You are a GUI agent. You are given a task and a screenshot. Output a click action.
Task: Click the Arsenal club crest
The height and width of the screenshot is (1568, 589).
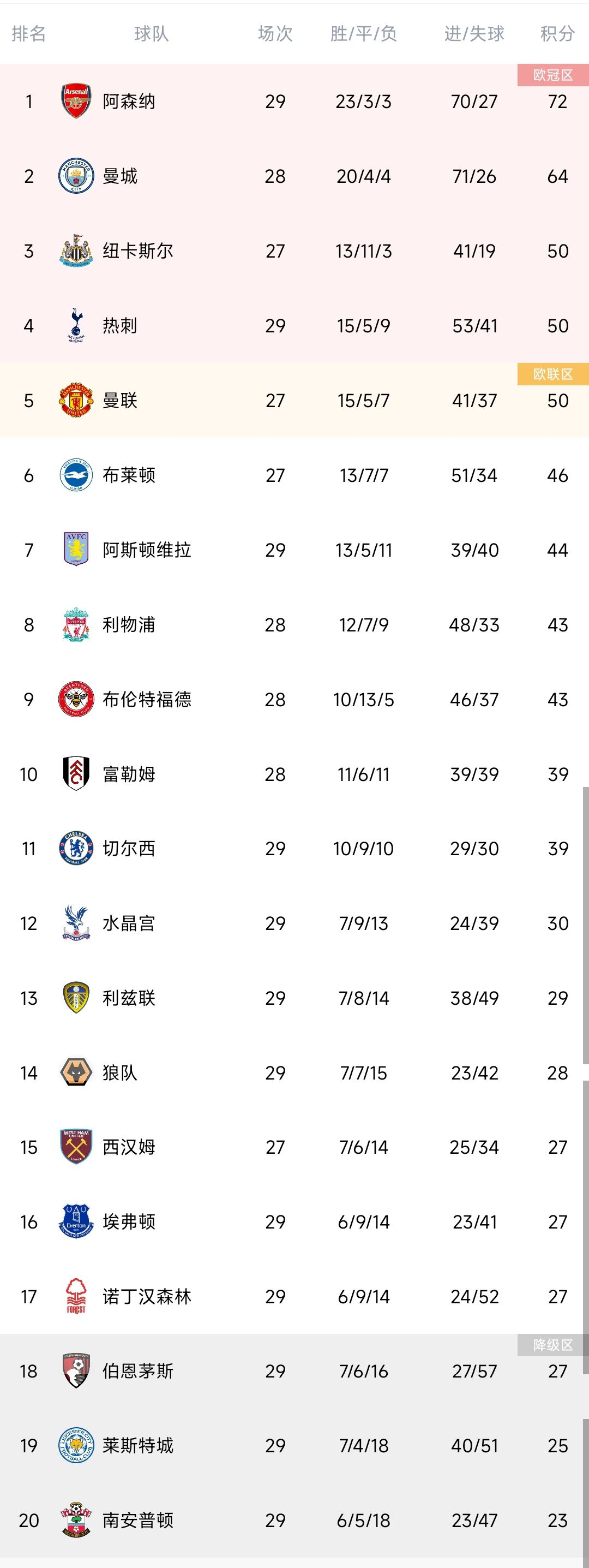click(x=76, y=101)
